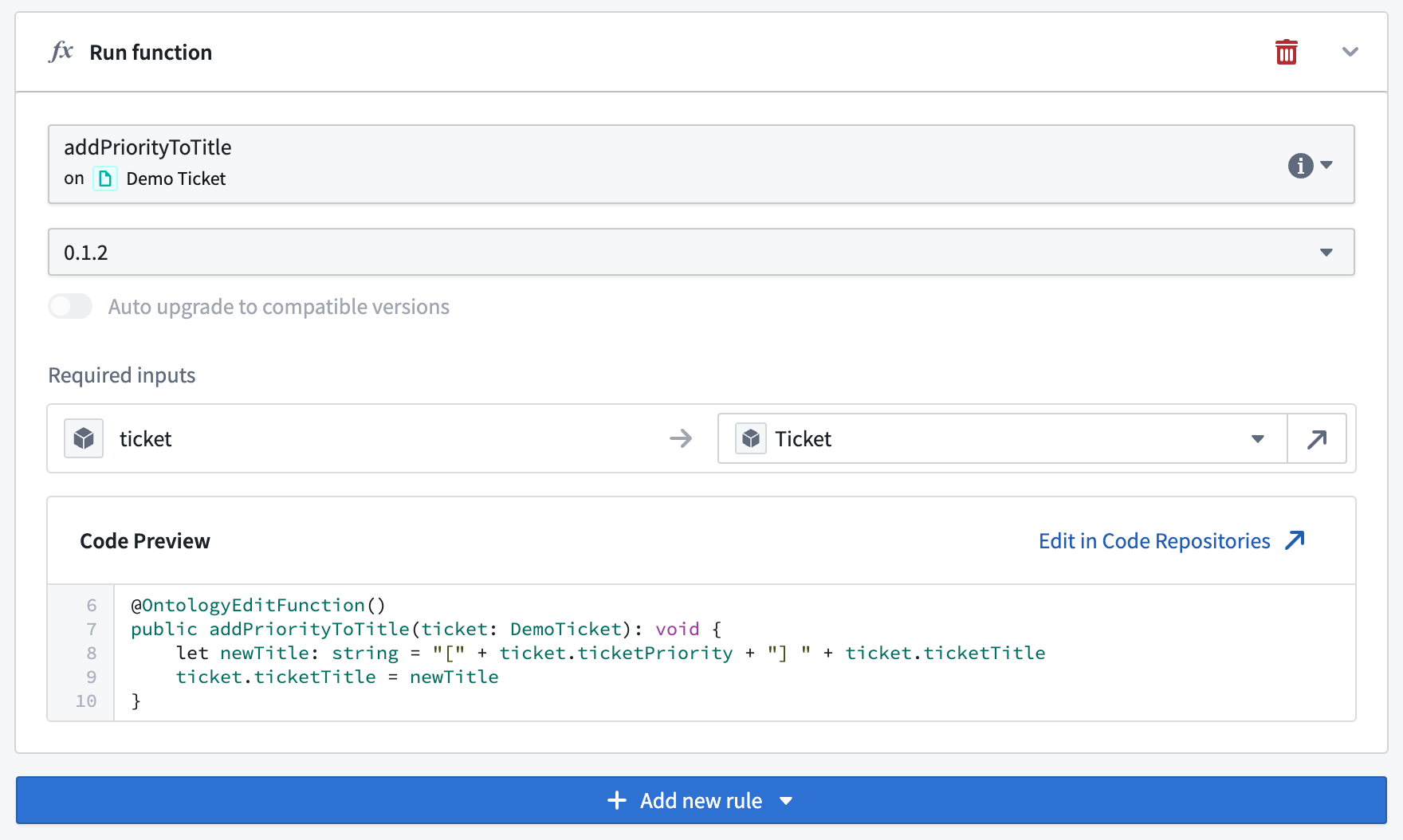Viewport: 1403px width, 840px height.
Task: Click the Demo Ticket document icon
Action: (104, 179)
